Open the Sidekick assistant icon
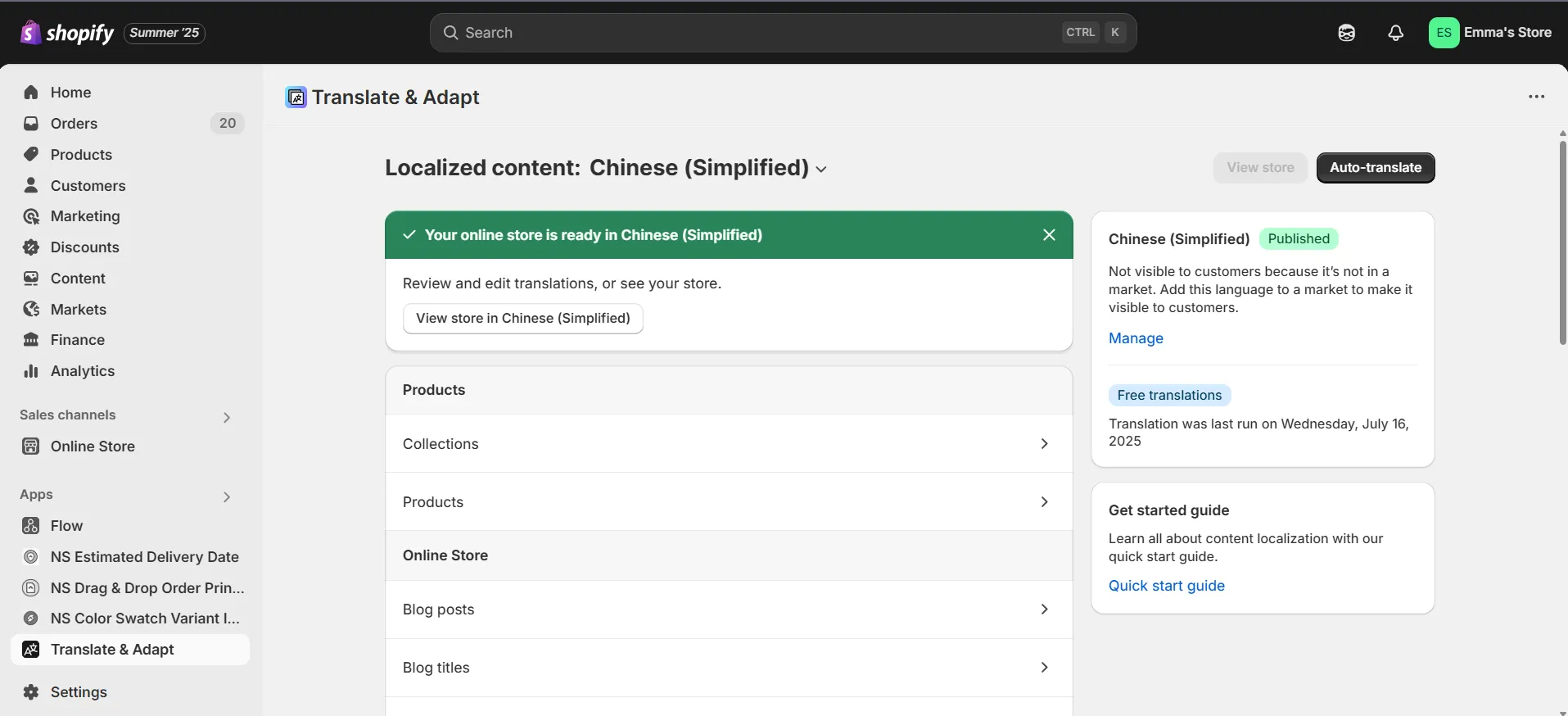The width and height of the screenshot is (1568, 716). [x=1347, y=33]
